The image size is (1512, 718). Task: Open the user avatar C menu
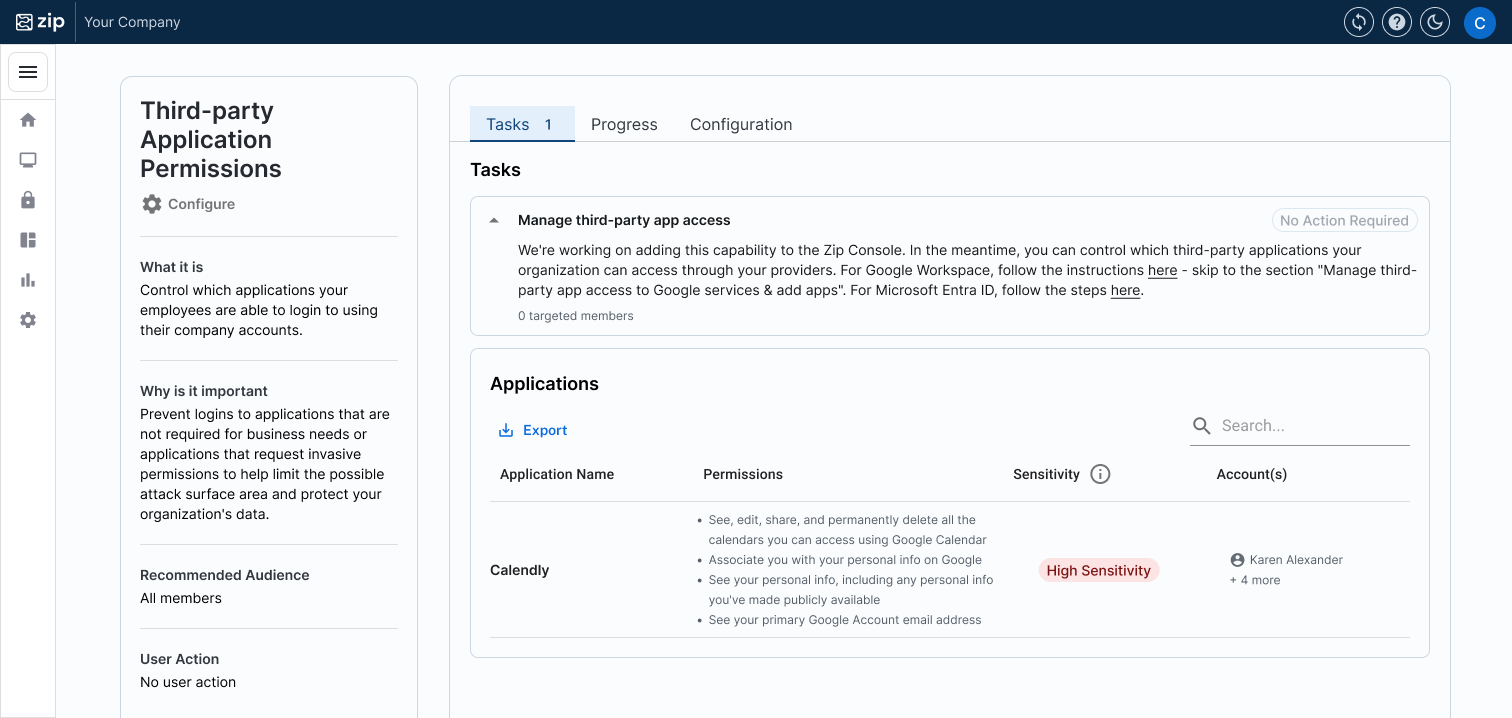(x=1479, y=22)
